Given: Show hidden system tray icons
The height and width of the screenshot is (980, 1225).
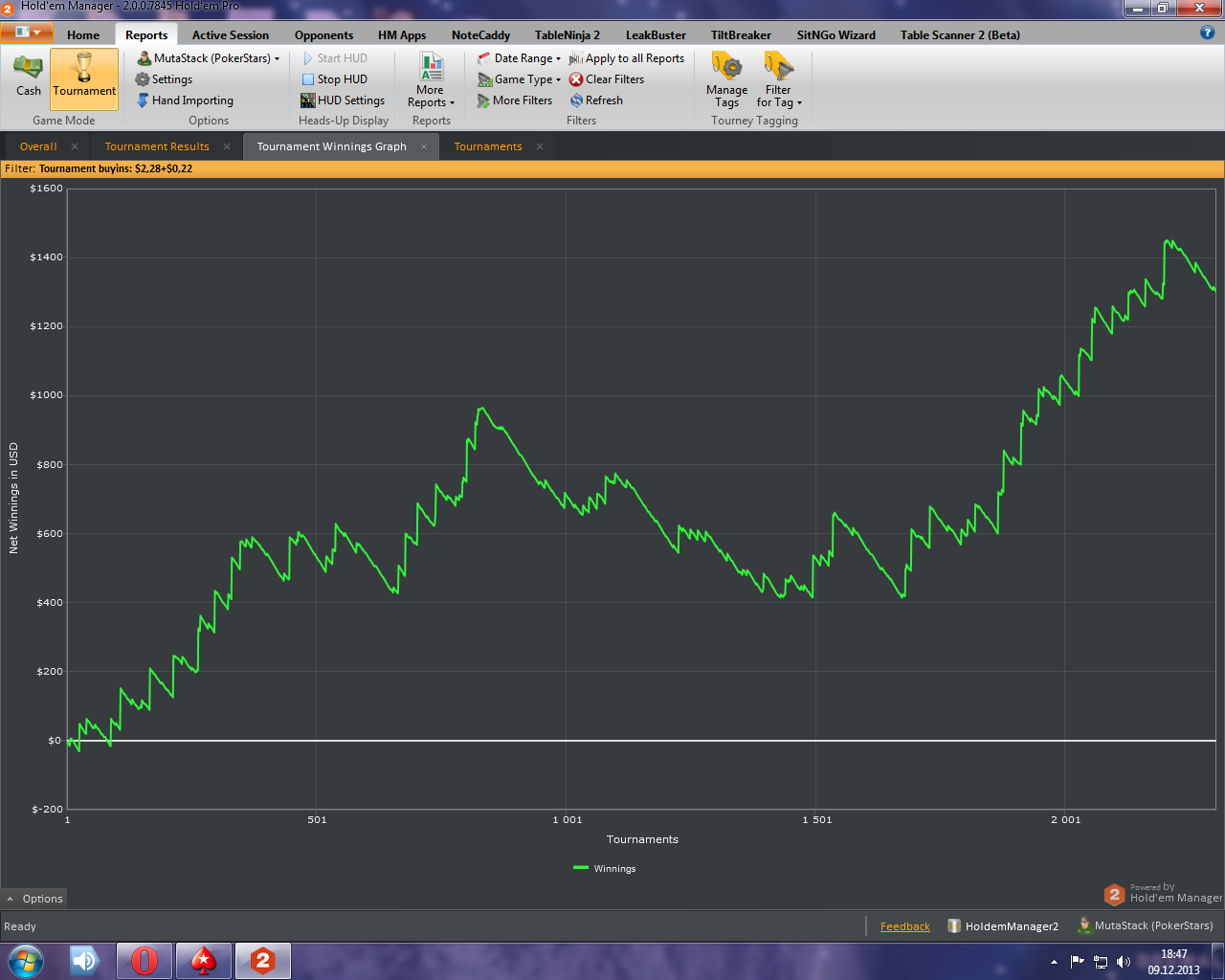Looking at the screenshot, I should pos(1054,961).
